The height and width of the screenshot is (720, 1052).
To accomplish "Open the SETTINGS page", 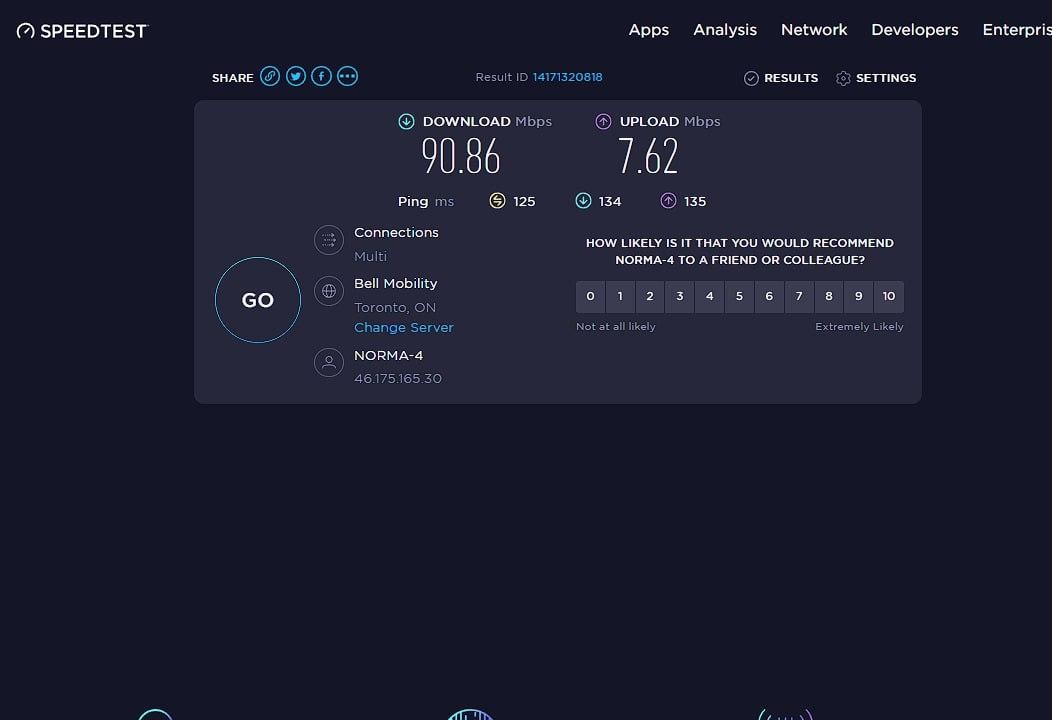I will click(x=886, y=78).
